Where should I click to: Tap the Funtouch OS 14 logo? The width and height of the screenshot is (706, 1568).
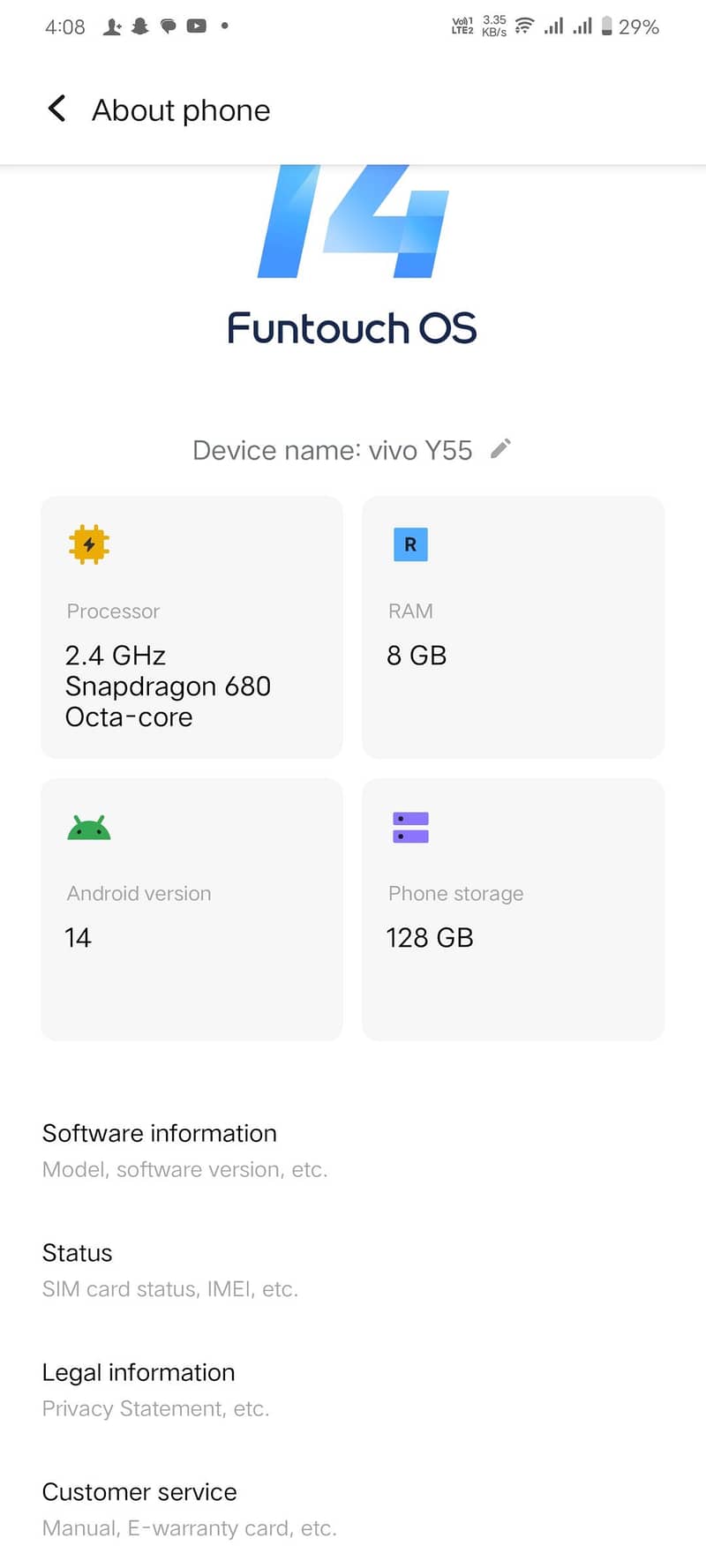tap(353, 256)
